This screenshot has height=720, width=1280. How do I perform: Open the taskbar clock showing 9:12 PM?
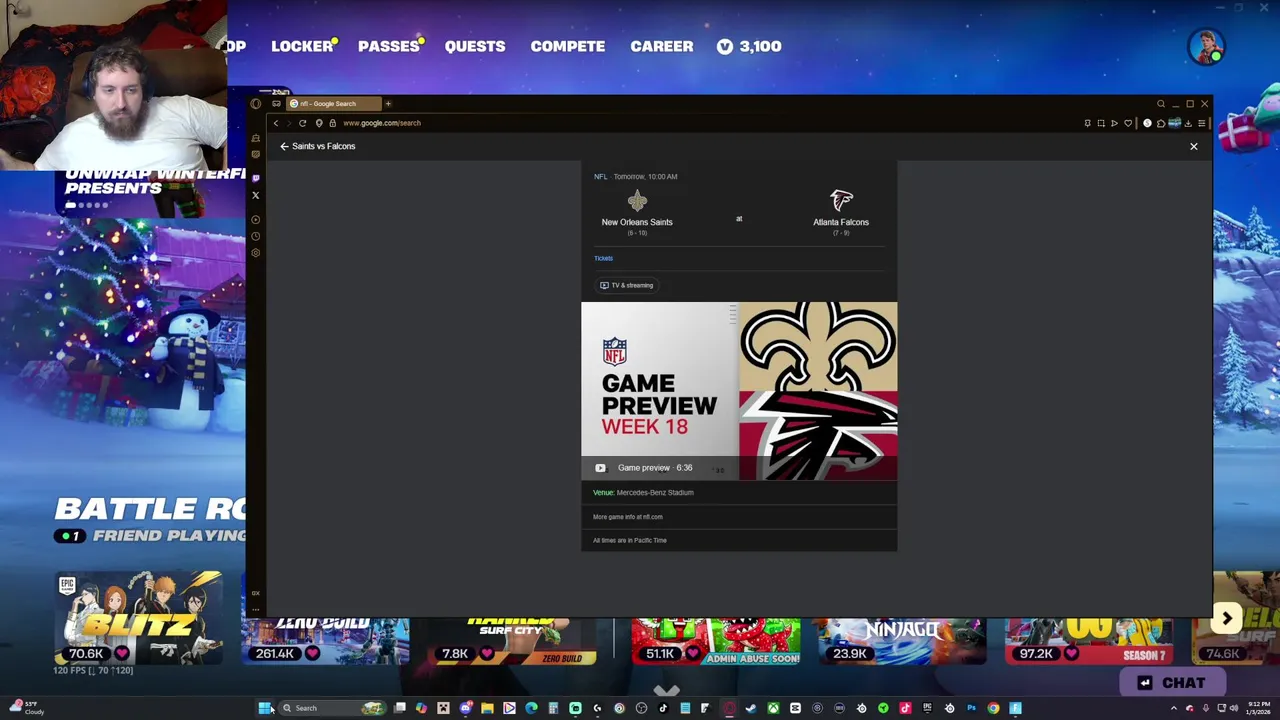1259,708
